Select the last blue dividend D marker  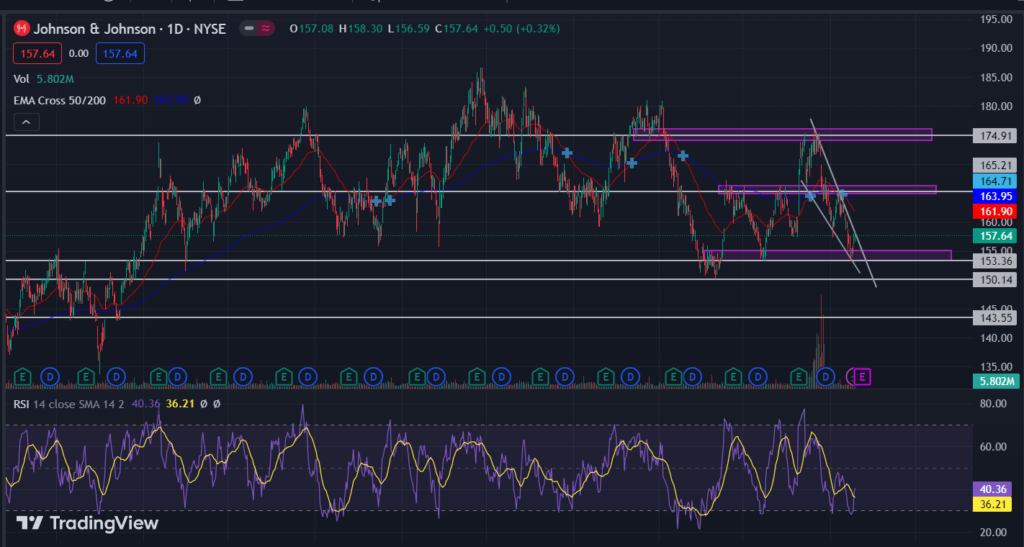coord(825,377)
